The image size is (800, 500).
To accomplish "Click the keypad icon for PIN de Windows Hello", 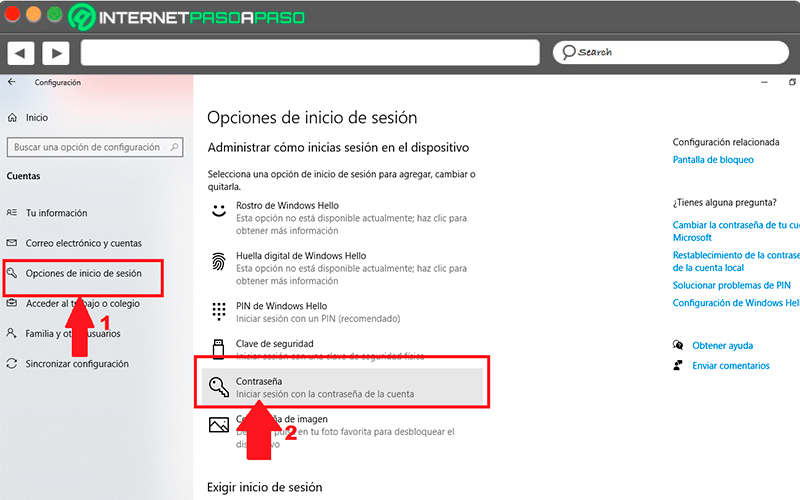I will click(x=219, y=311).
